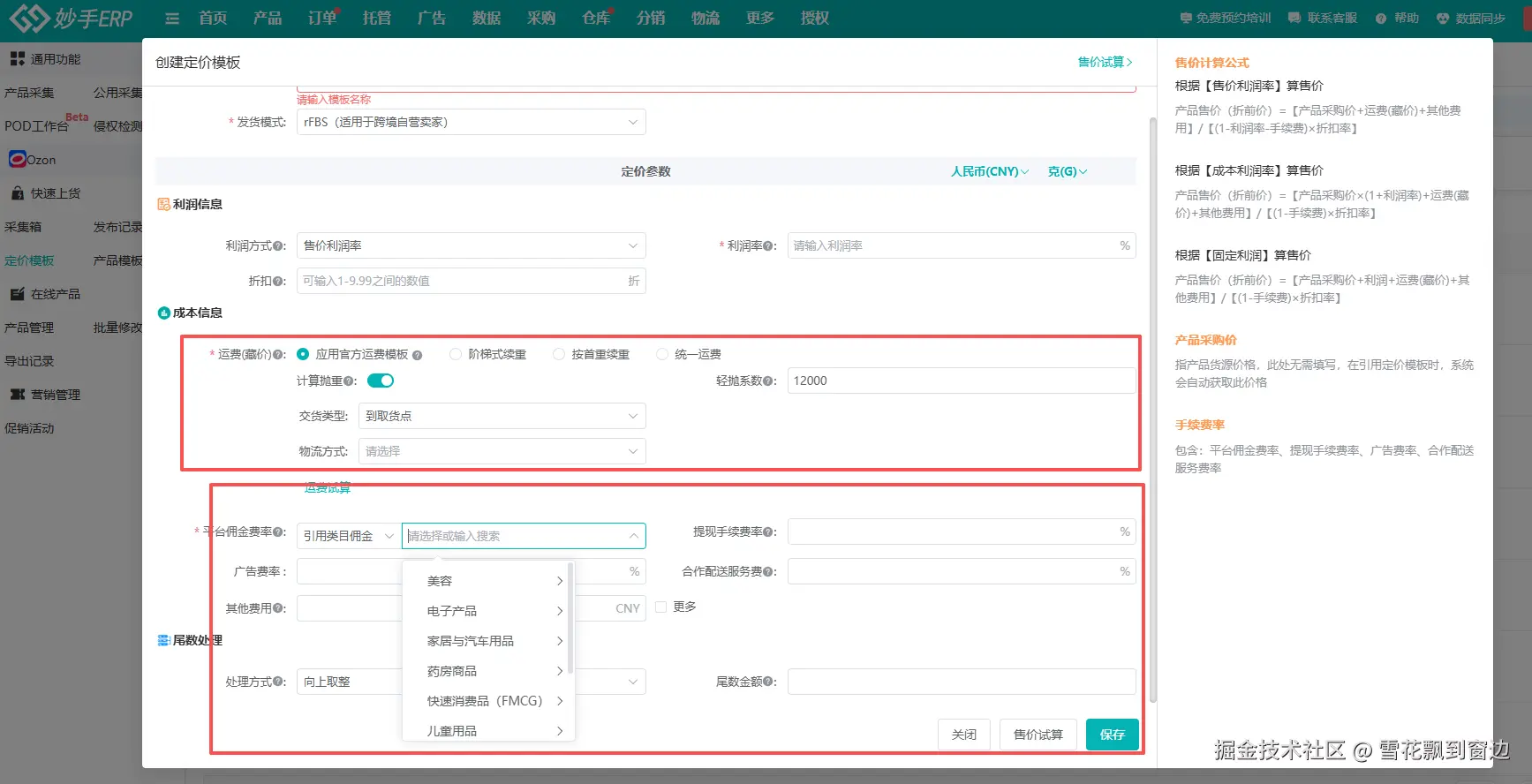
Task: Click the 妙手ERP logo
Action: coord(71,18)
